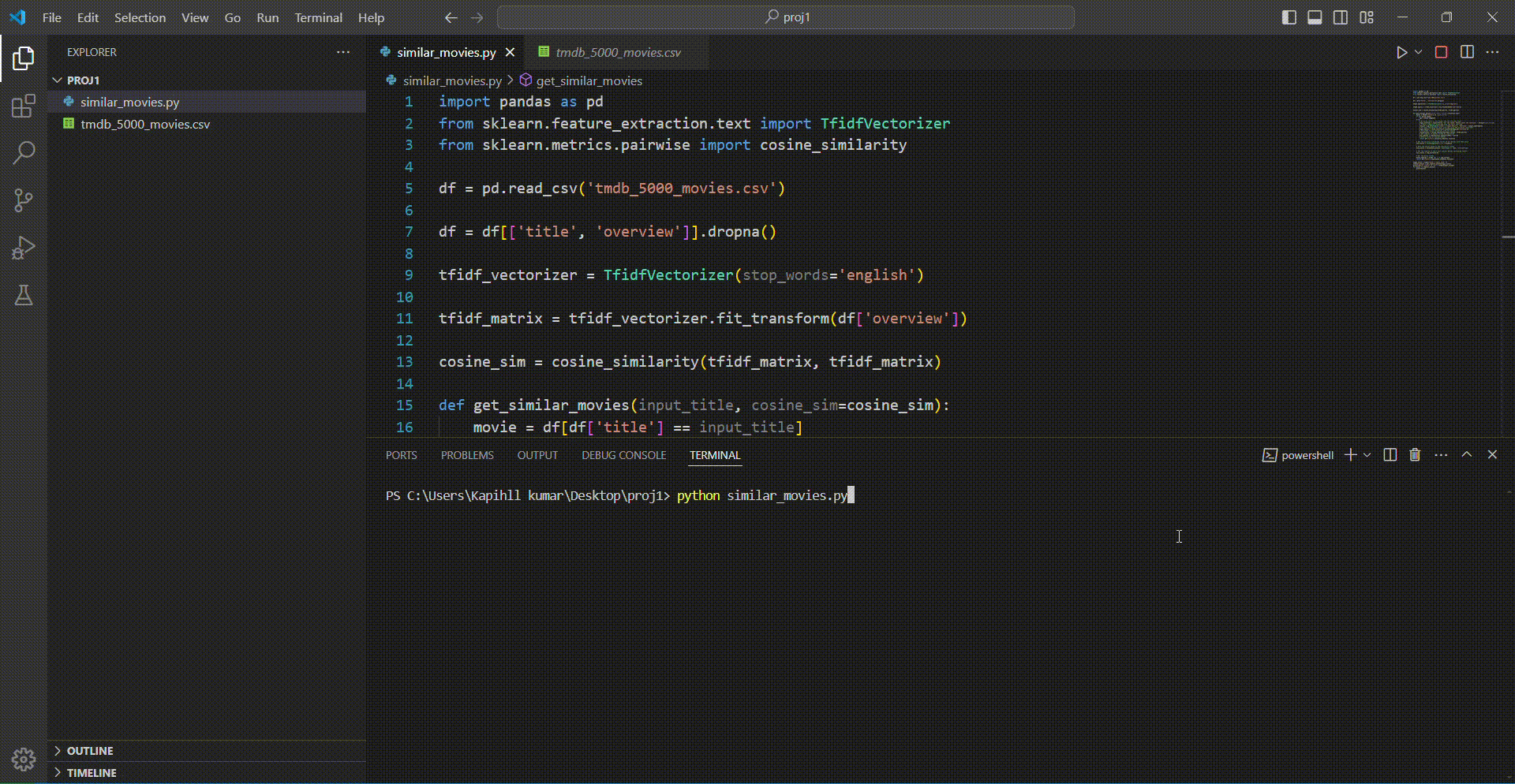Split the terminal
This screenshot has height=784, width=1515.
[x=1390, y=455]
